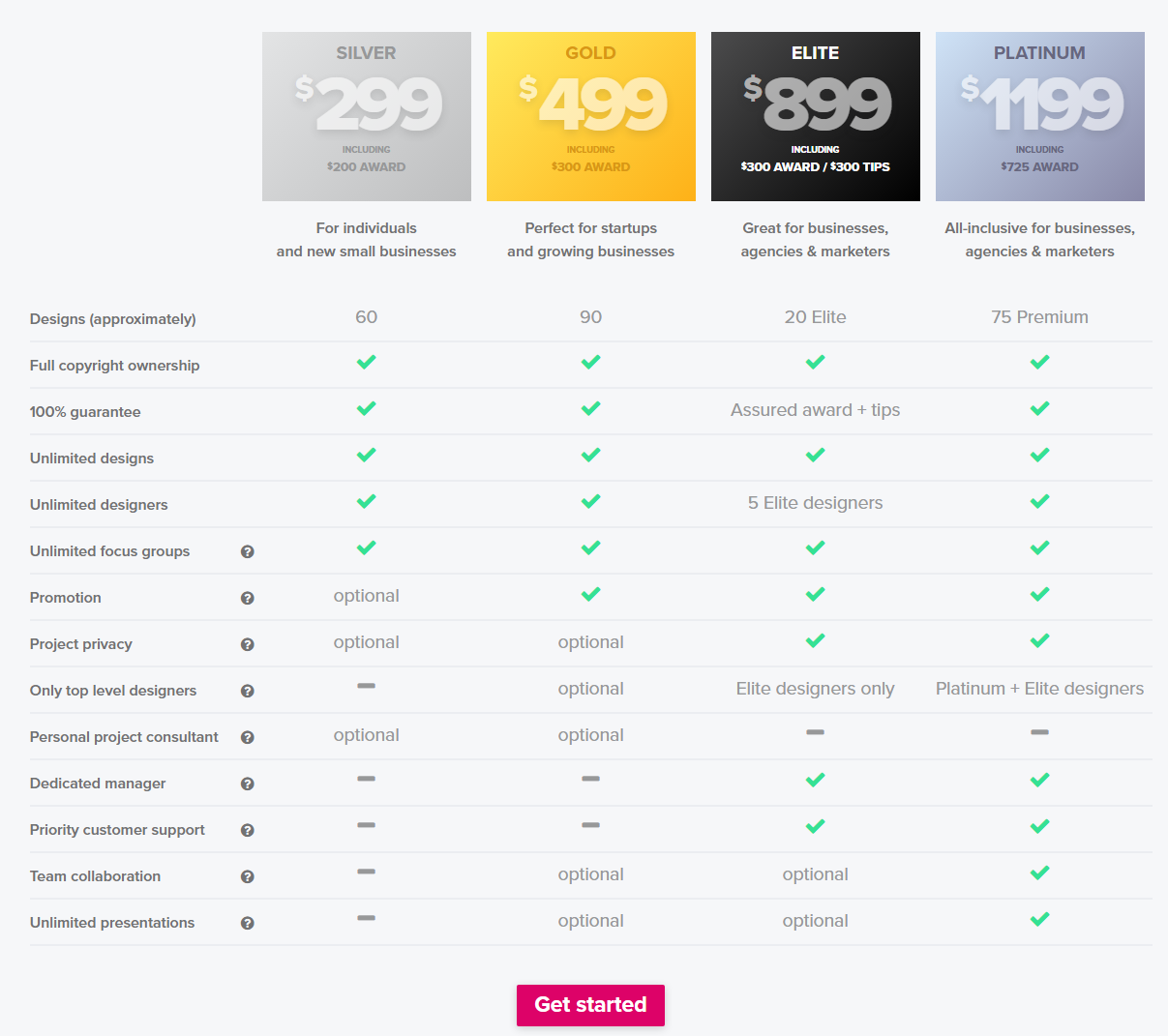Select the Elite $899 plan card

816,116
